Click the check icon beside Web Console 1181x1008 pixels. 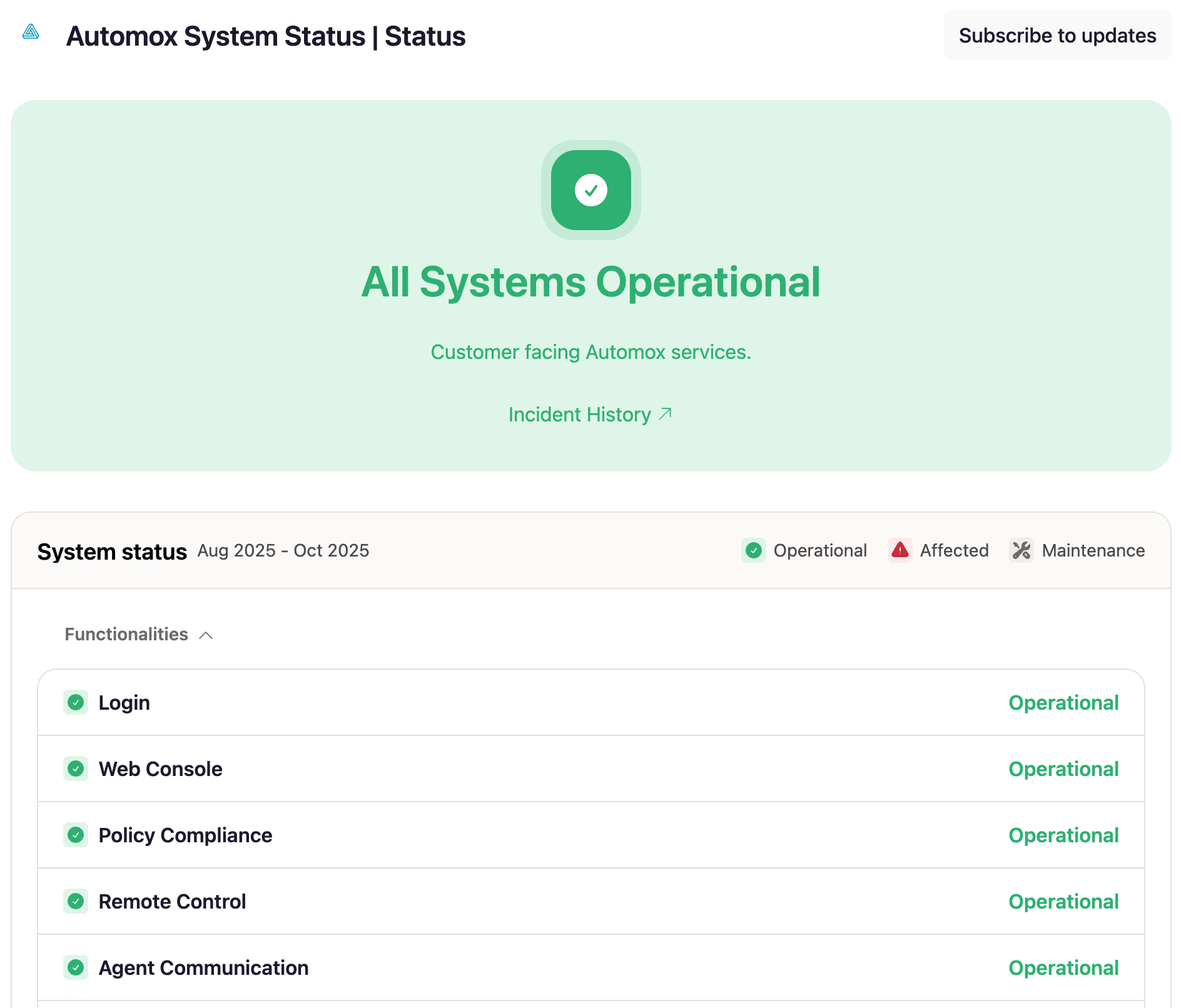tap(76, 769)
